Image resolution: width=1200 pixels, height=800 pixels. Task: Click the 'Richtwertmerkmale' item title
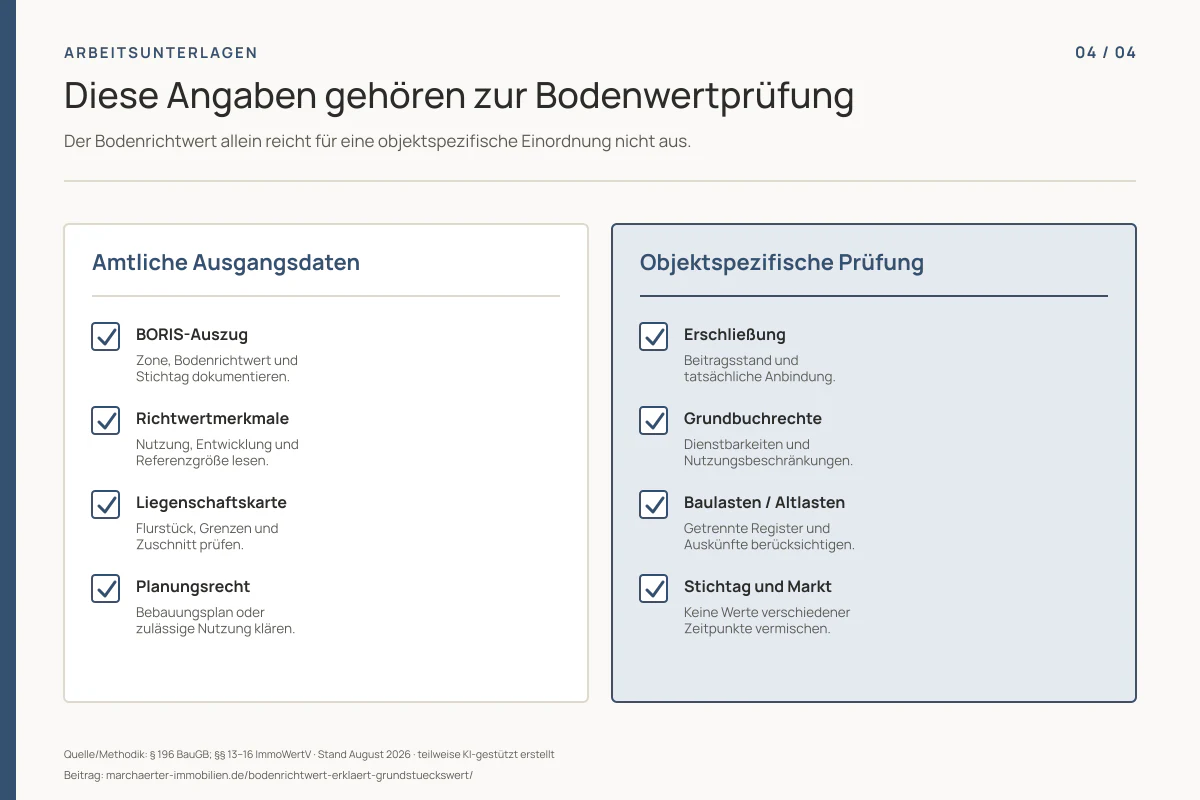(213, 419)
